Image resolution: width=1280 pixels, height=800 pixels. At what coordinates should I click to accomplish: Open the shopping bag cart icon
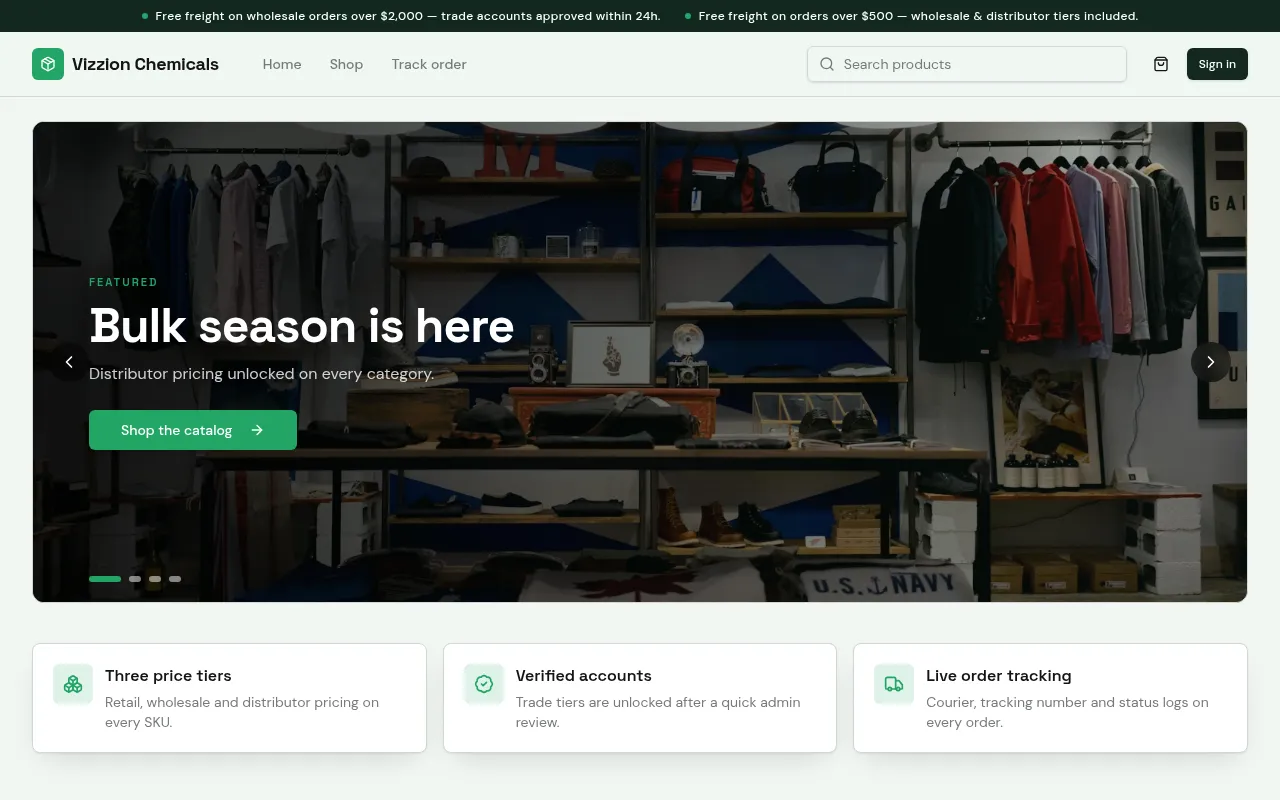[1161, 64]
